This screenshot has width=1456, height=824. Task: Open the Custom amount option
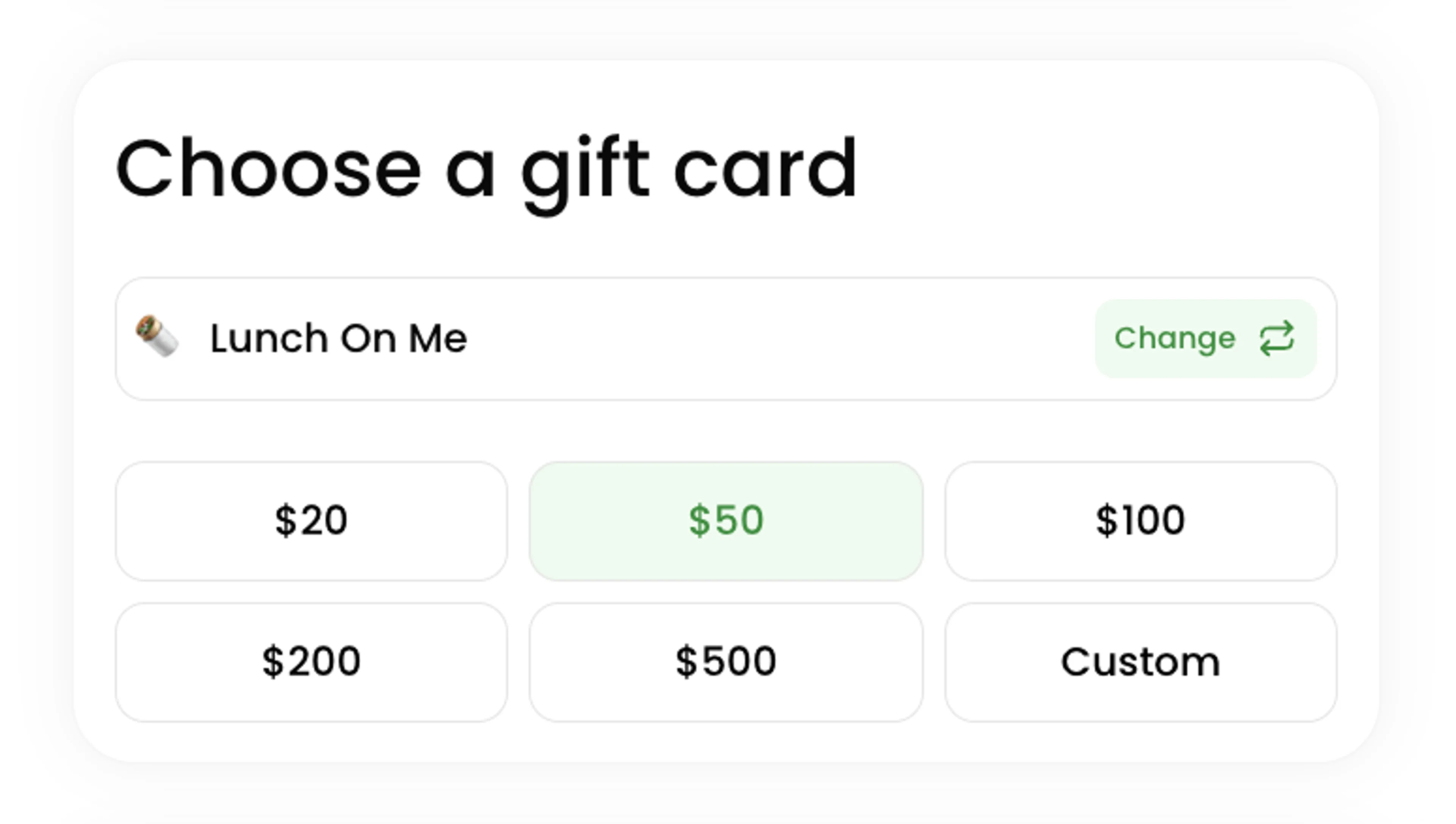pyautogui.click(x=1140, y=662)
